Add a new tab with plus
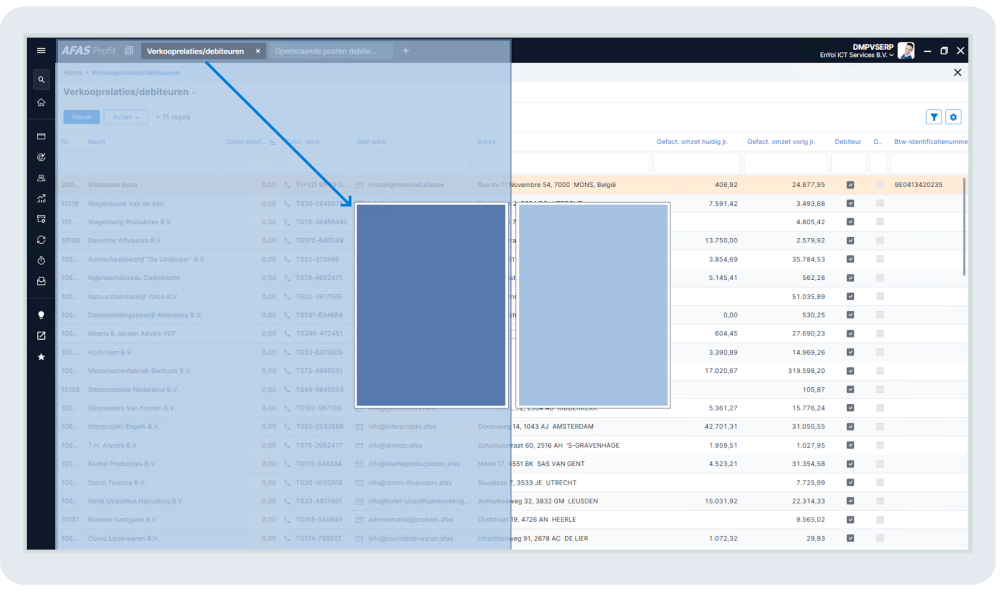Screen dimensions: 1000x591 [406, 51]
